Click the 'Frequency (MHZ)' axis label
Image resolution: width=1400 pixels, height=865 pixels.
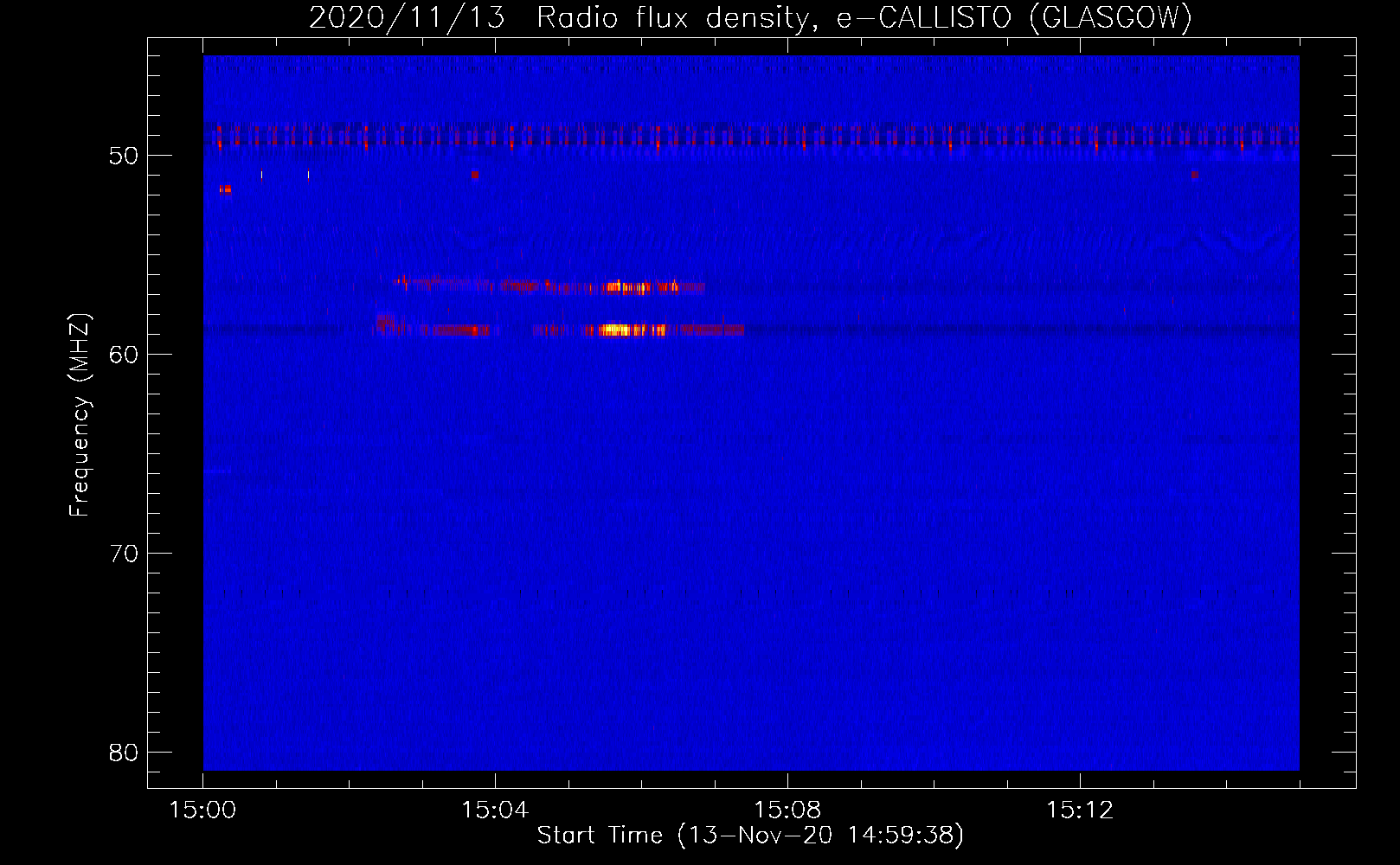[x=80, y=415]
